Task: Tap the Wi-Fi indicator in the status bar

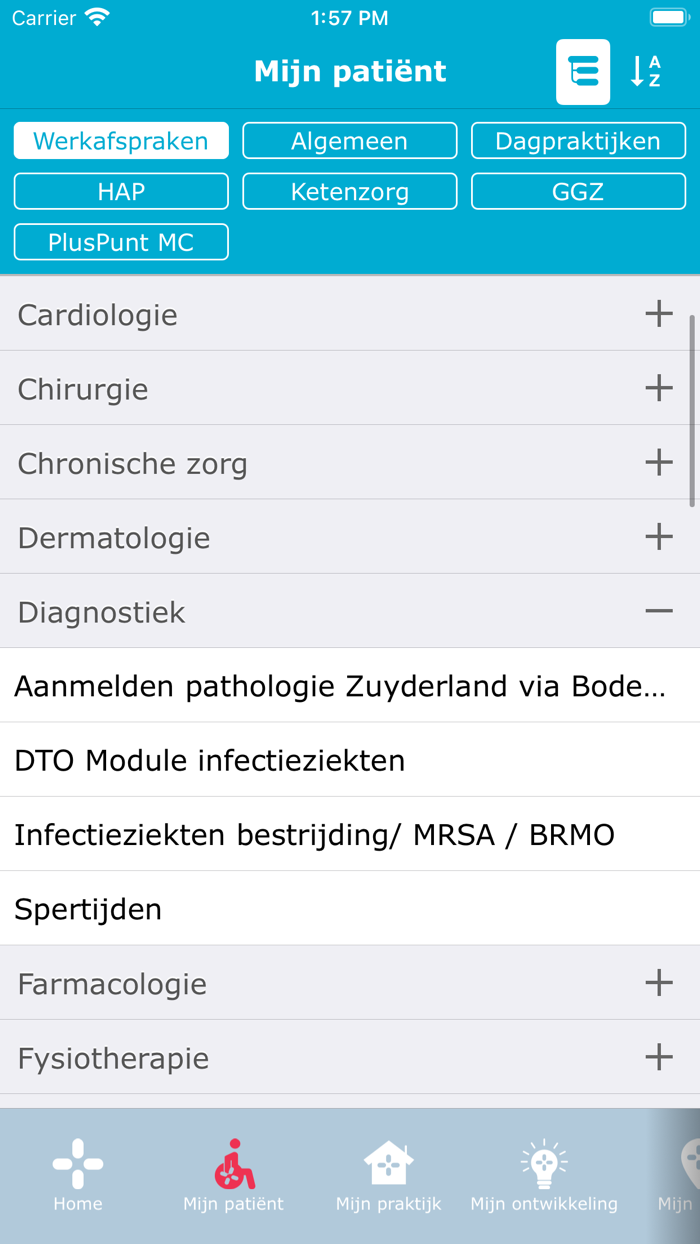Action: click(x=96, y=16)
